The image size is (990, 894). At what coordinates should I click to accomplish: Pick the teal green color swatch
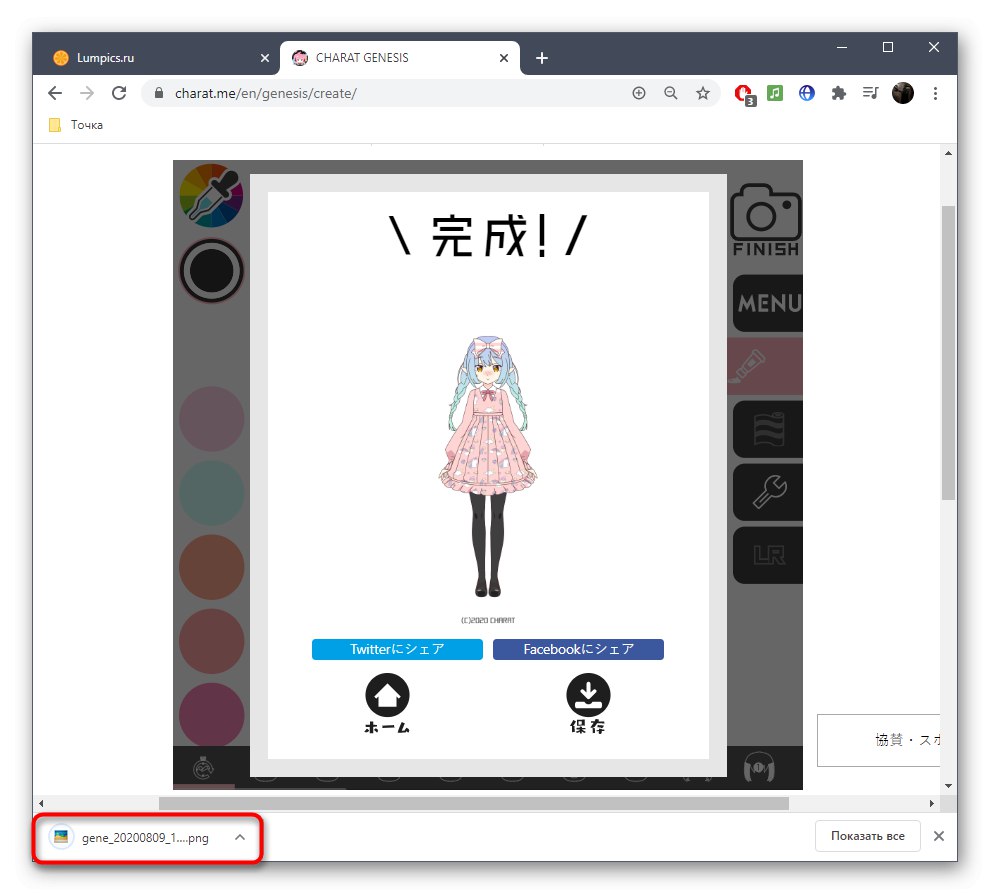pyautogui.click(x=212, y=492)
